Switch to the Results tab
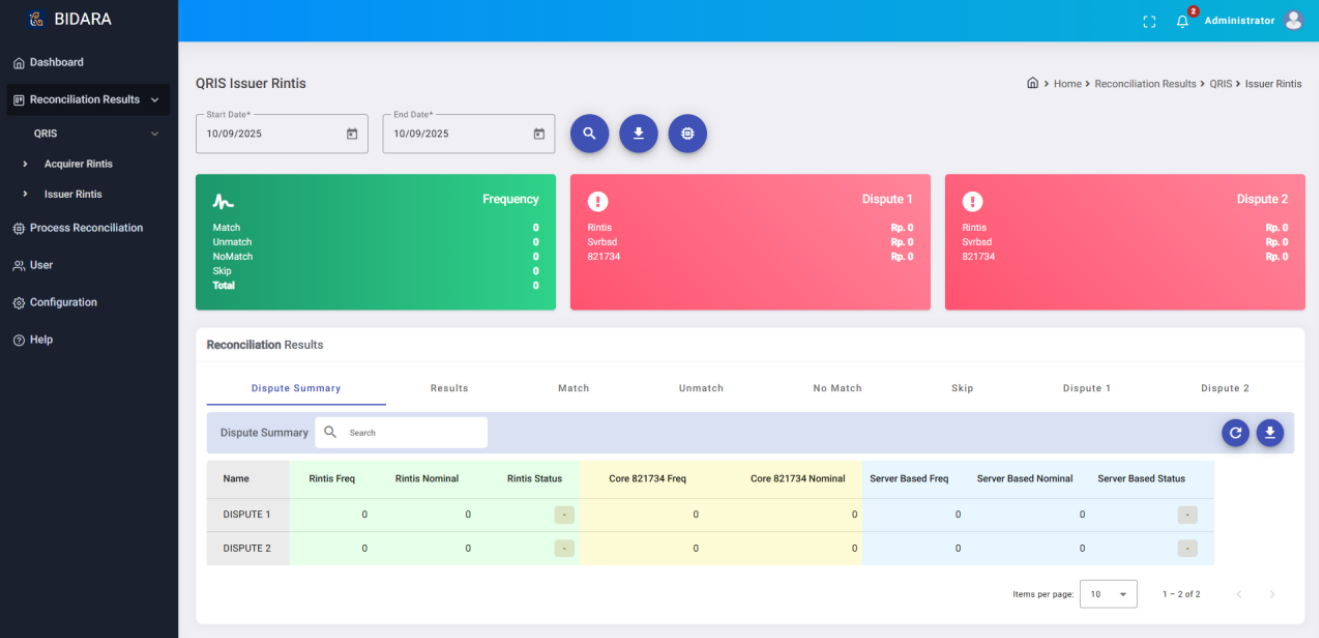 [449, 388]
